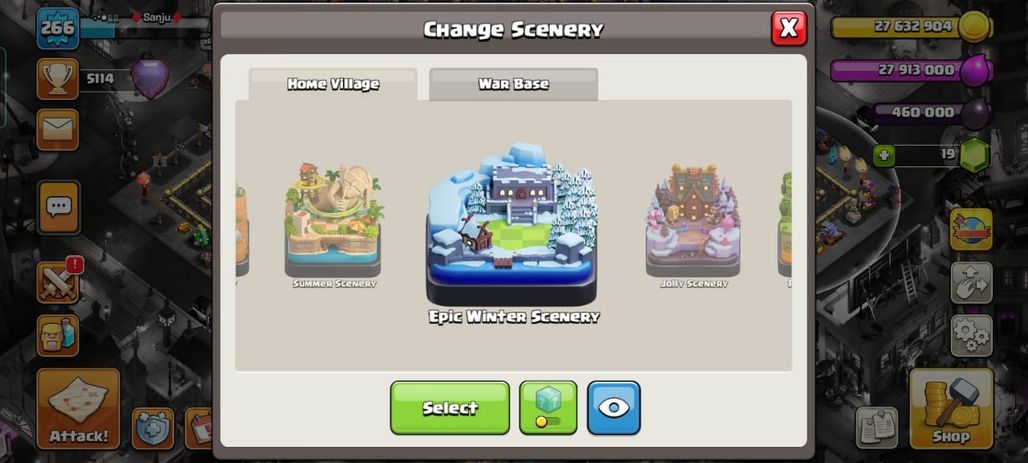Choose the Summer Scenery thumbnail

click(334, 225)
